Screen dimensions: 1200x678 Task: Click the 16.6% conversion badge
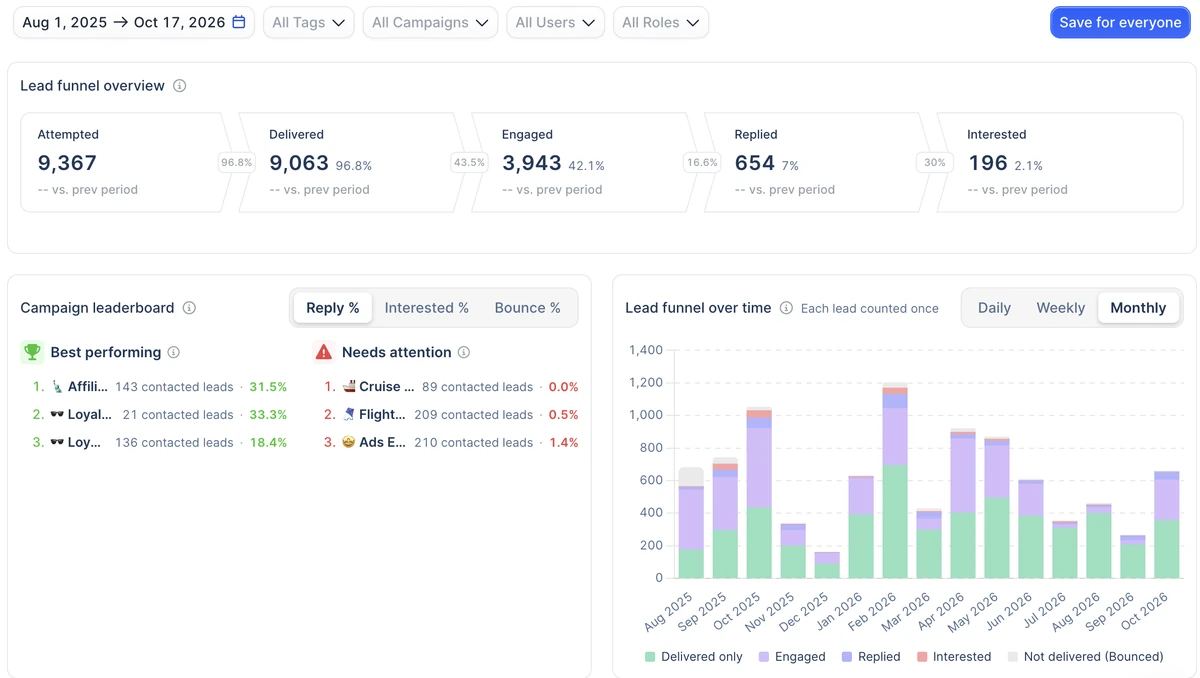coord(702,162)
